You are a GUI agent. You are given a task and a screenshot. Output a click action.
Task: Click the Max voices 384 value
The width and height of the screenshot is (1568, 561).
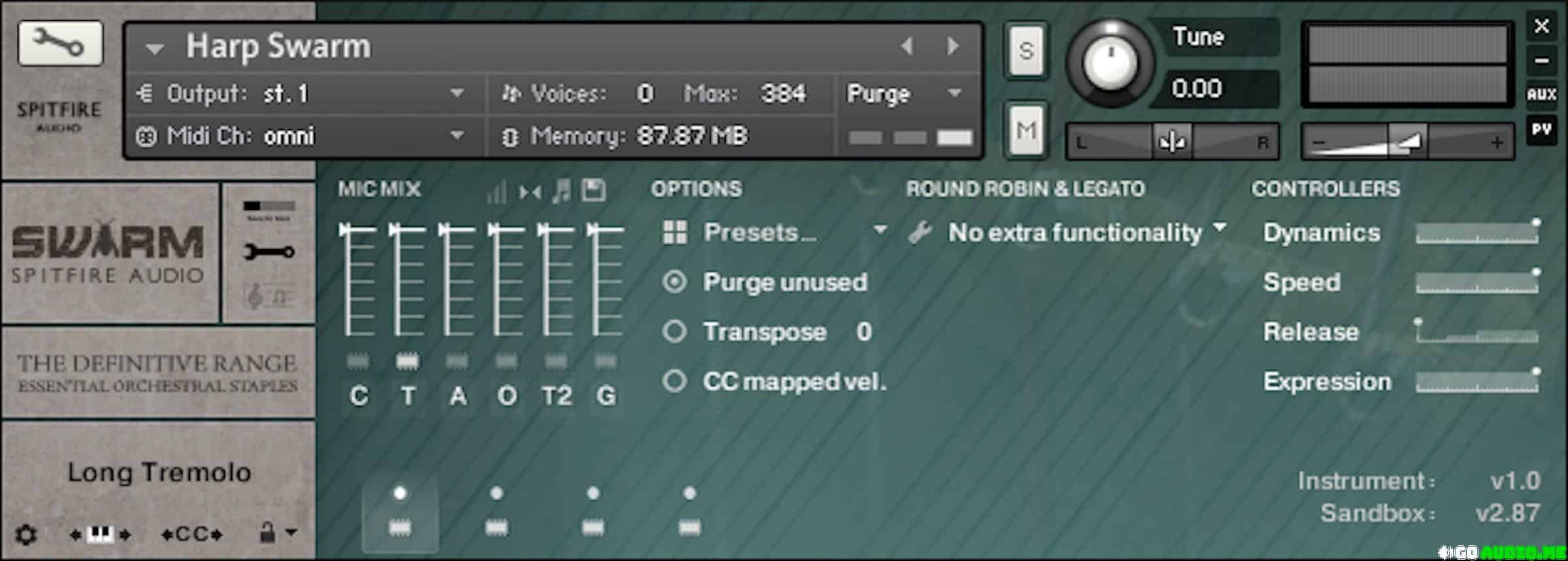(783, 93)
